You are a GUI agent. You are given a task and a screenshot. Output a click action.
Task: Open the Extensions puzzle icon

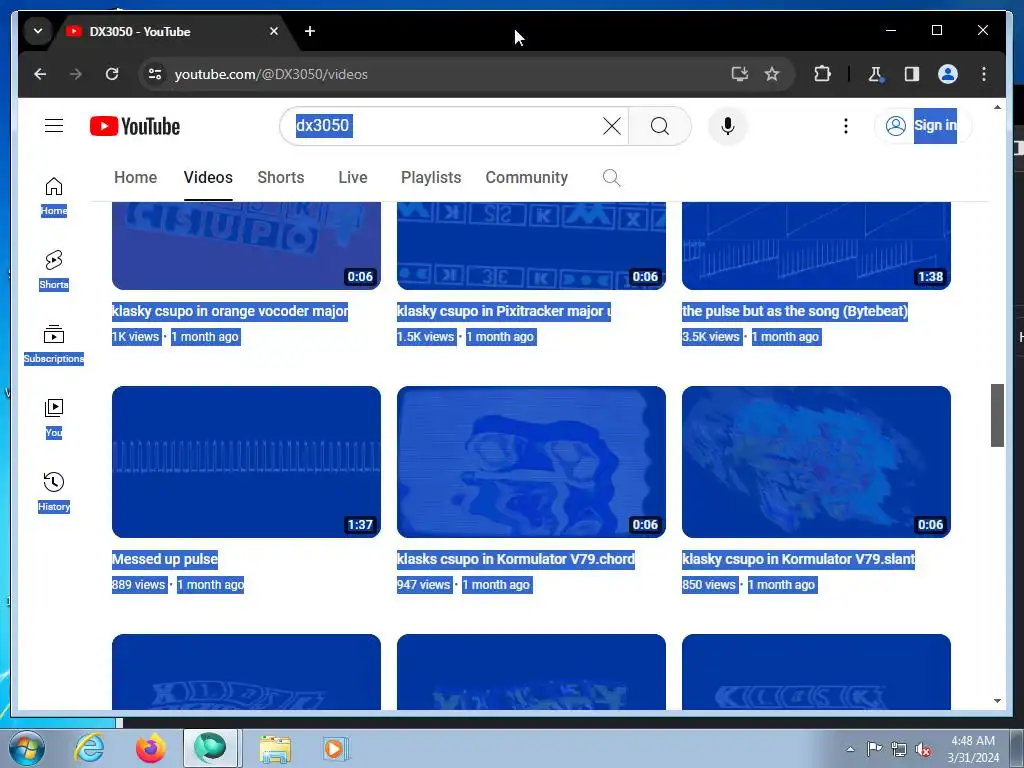click(822, 74)
